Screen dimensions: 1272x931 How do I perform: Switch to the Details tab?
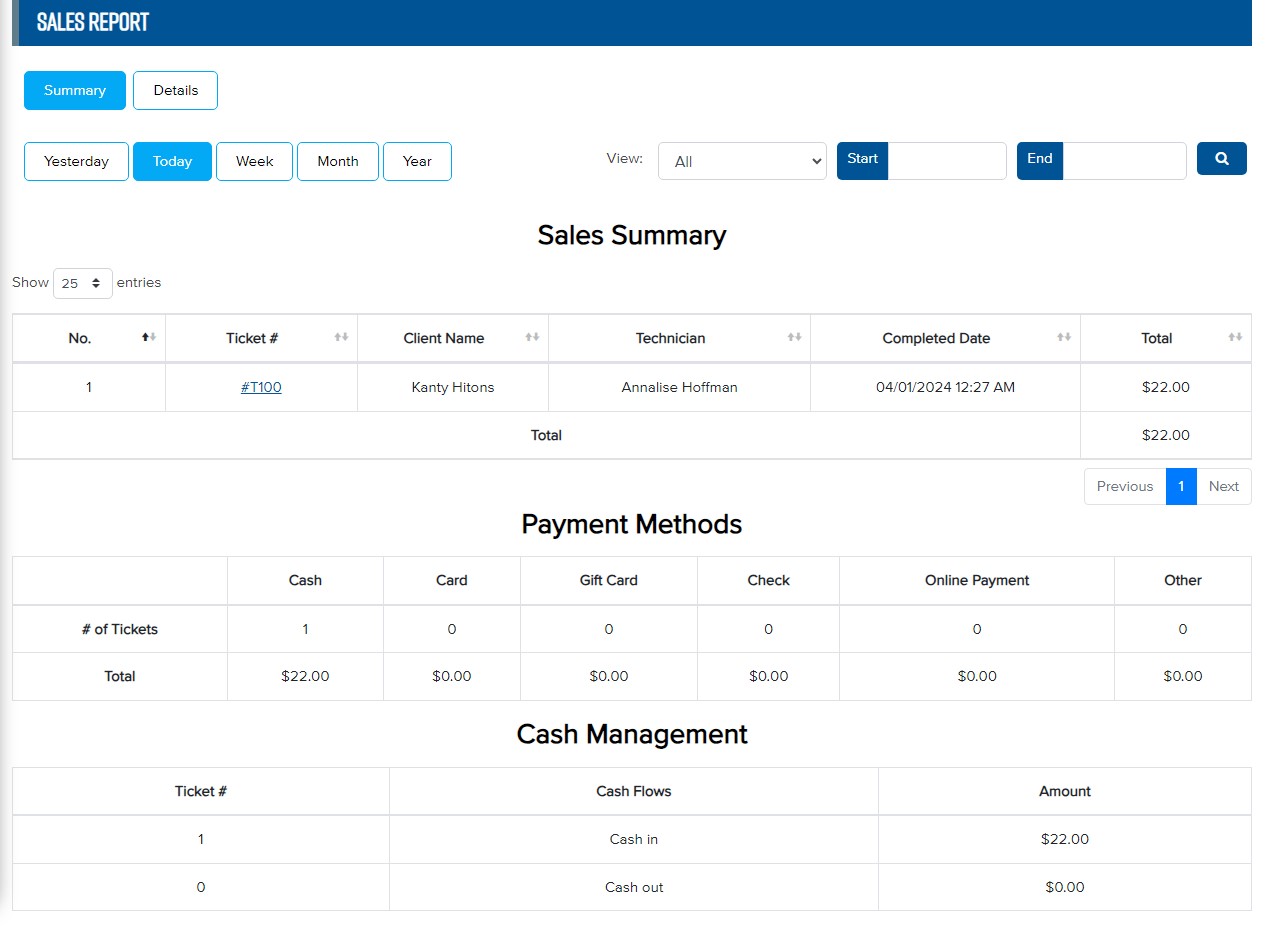coord(175,90)
